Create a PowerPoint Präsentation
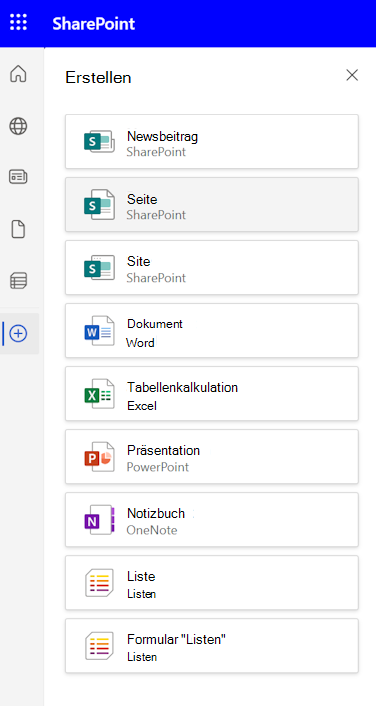376x706 pixels. (212, 457)
